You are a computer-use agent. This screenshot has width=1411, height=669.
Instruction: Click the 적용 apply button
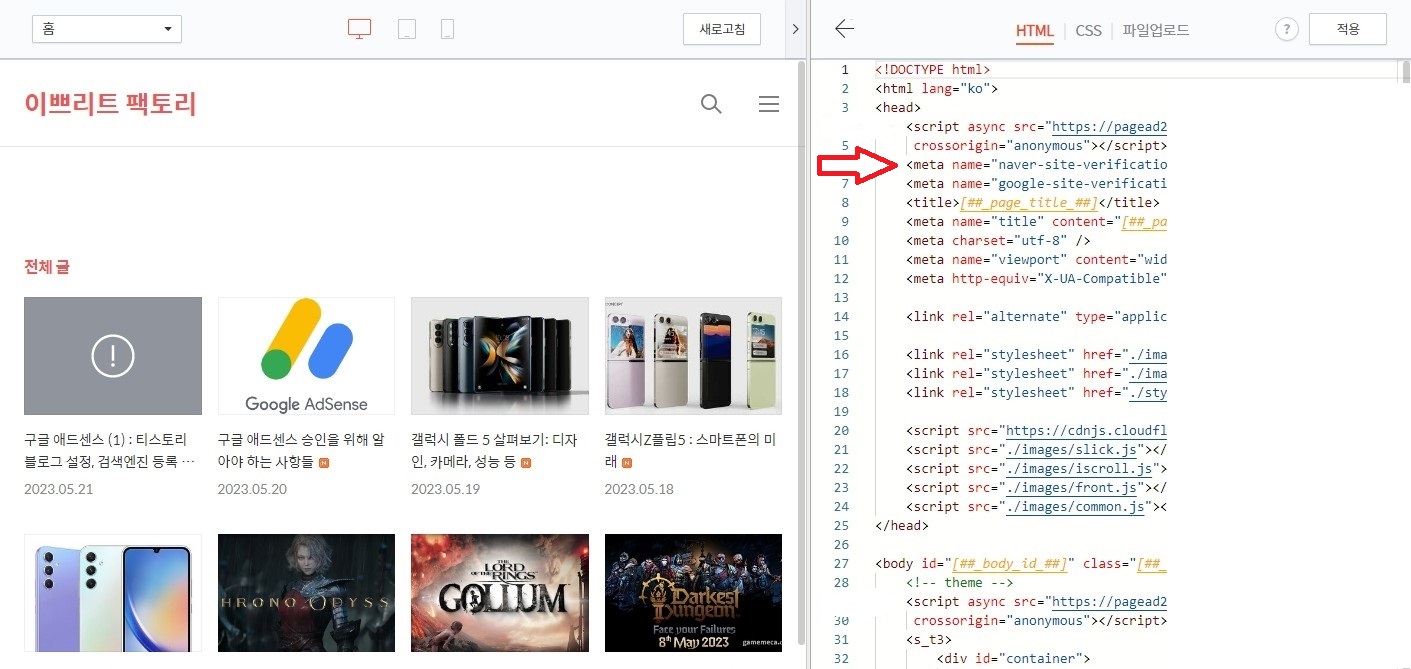point(1348,29)
